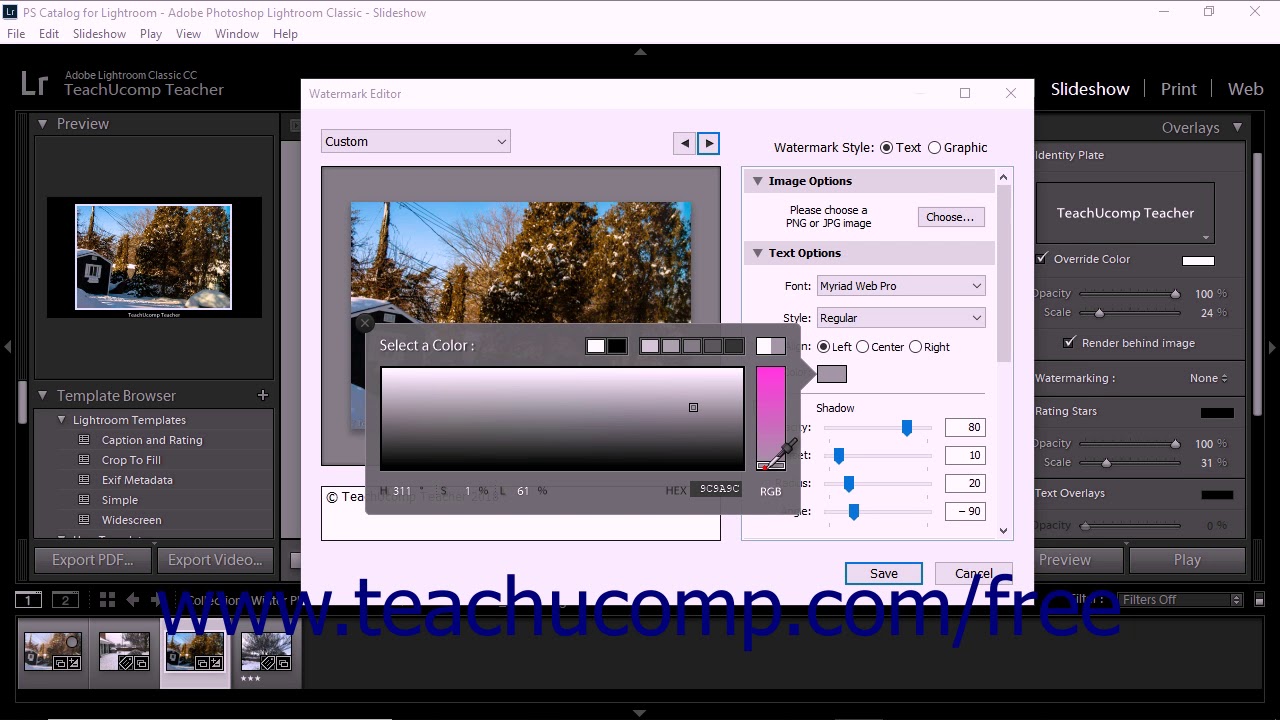Click the current/previous color comparison swatch
Image resolution: width=1280 pixels, height=720 pixels.
pos(770,346)
